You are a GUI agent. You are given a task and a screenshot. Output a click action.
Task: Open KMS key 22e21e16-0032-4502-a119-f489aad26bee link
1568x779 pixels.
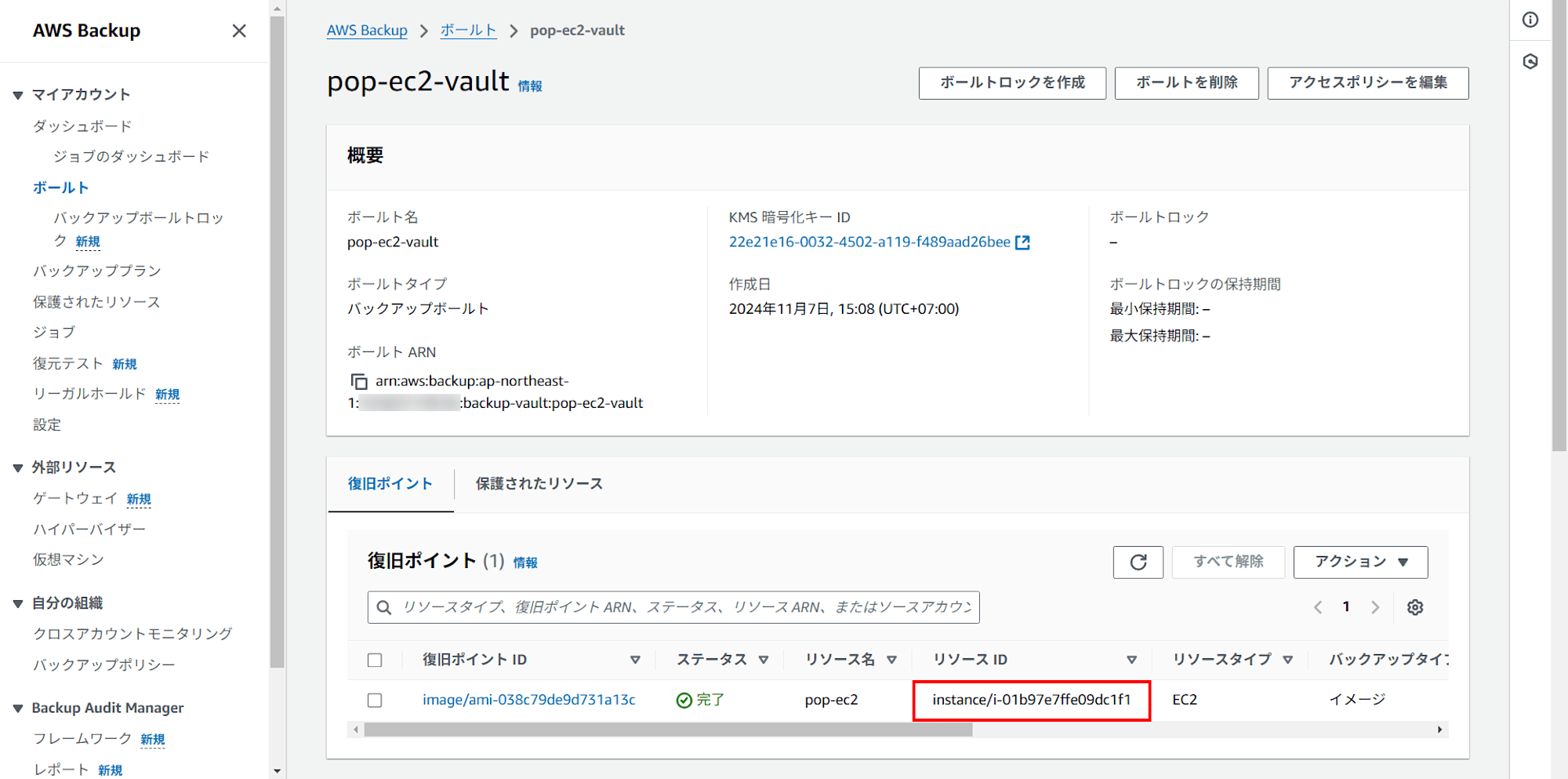pyautogui.click(x=869, y=242)
